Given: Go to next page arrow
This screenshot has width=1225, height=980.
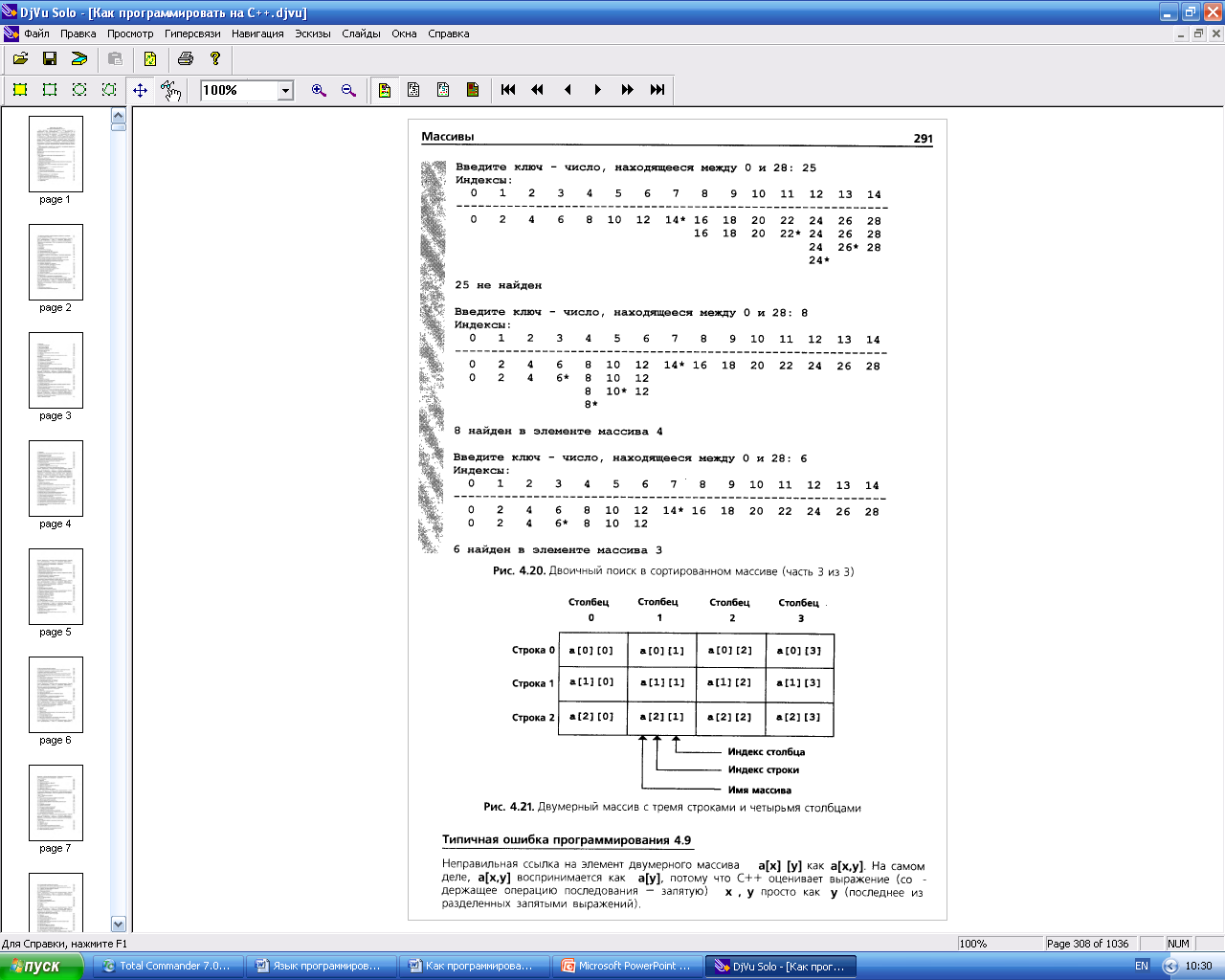Looking at the screenshot, I should click(597, 90).
